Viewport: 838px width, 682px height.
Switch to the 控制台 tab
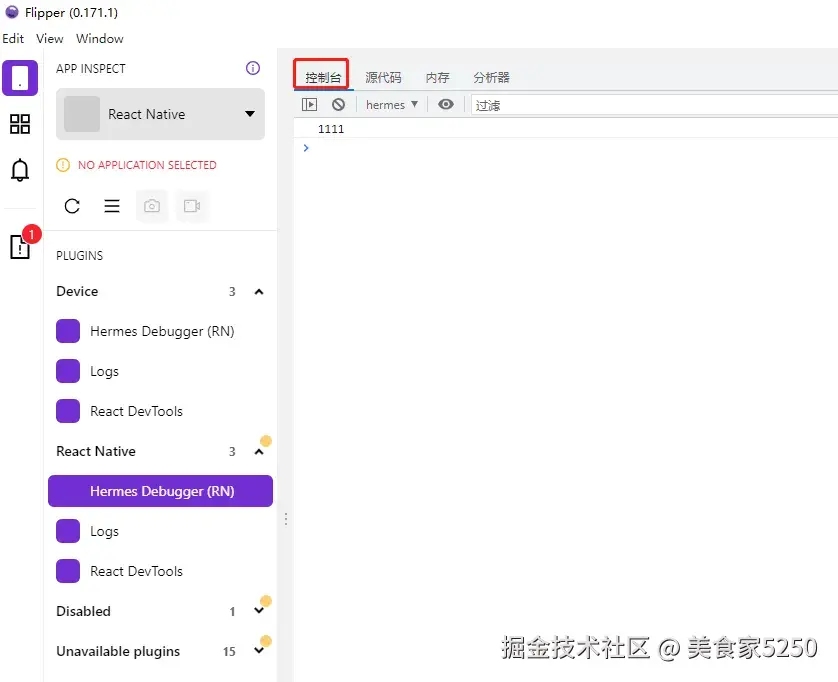tap(323, 78)
